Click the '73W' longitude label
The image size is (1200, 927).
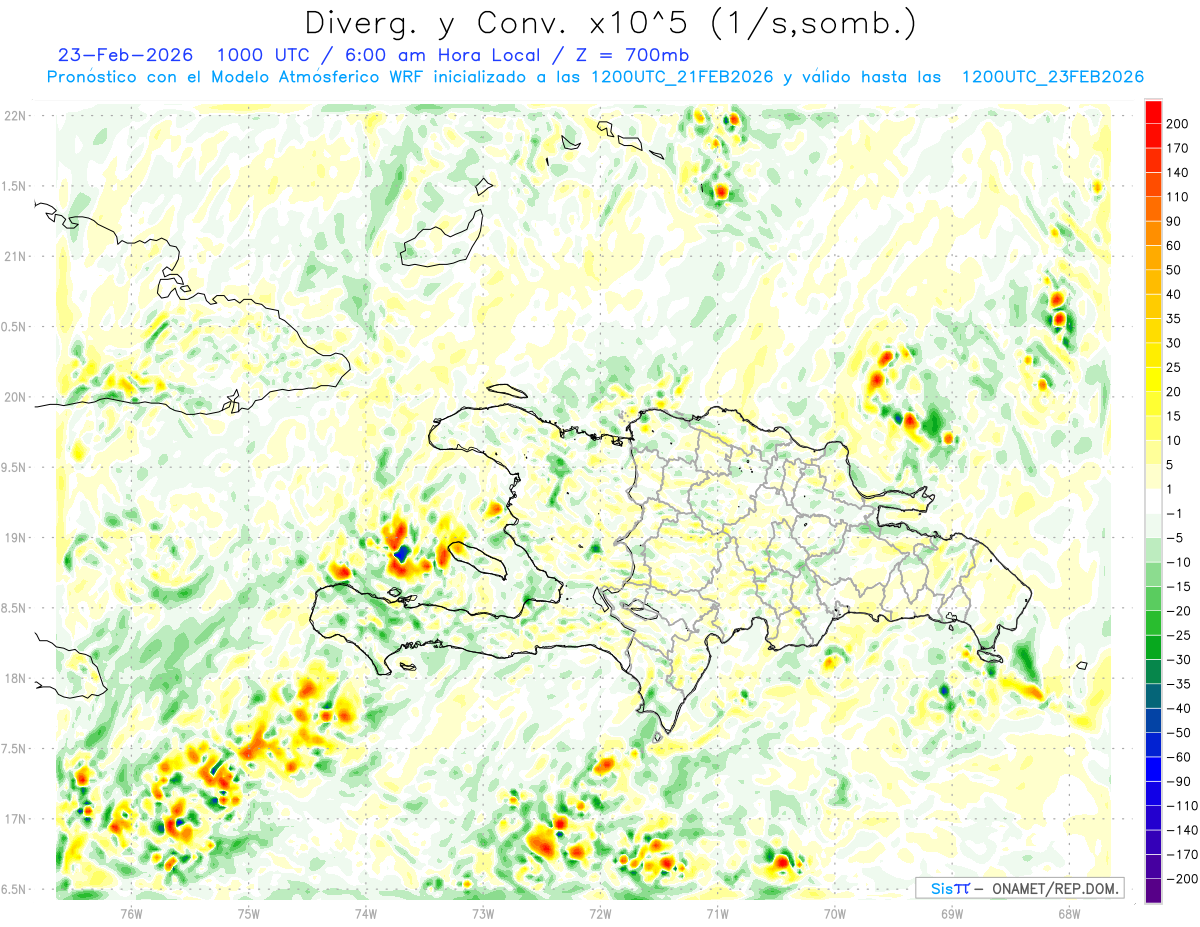click(x=483, y=912)
